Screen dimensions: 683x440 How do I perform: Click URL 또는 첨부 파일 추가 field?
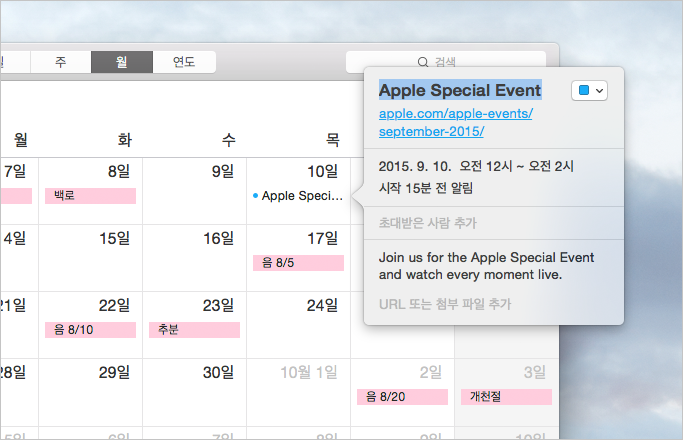coord(445,304)
